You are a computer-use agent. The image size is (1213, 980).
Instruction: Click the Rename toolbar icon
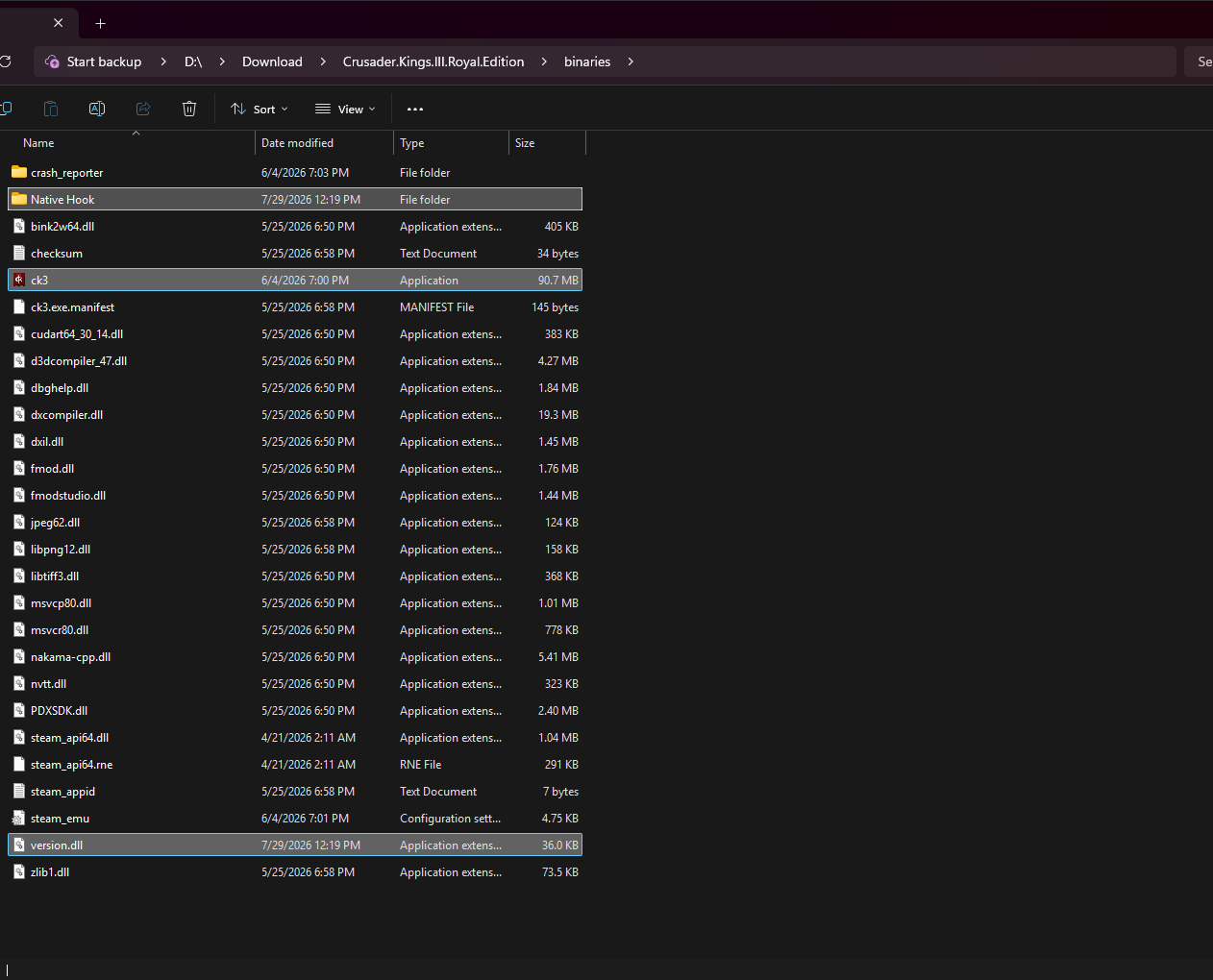click(97, 109)
